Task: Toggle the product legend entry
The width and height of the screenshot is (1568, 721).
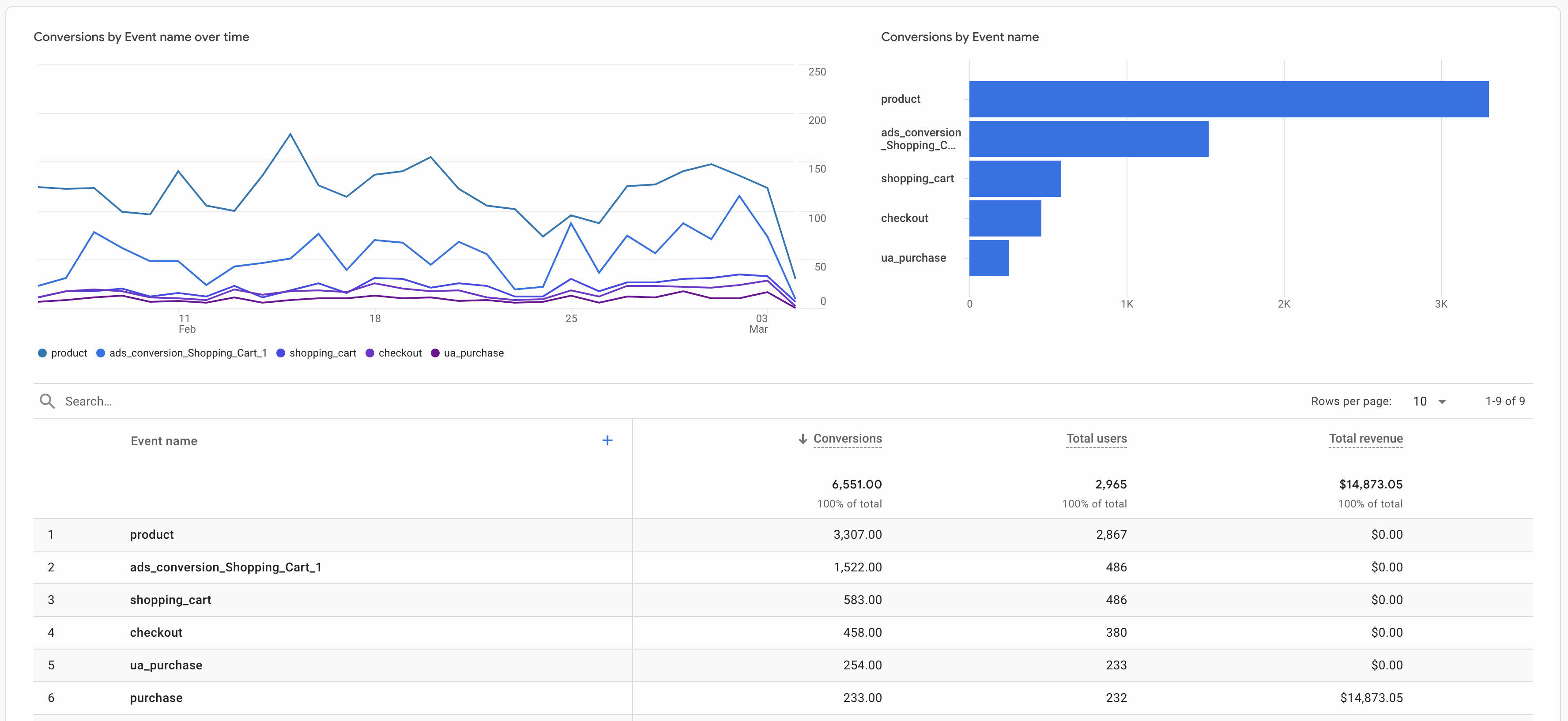Action: 63,353
